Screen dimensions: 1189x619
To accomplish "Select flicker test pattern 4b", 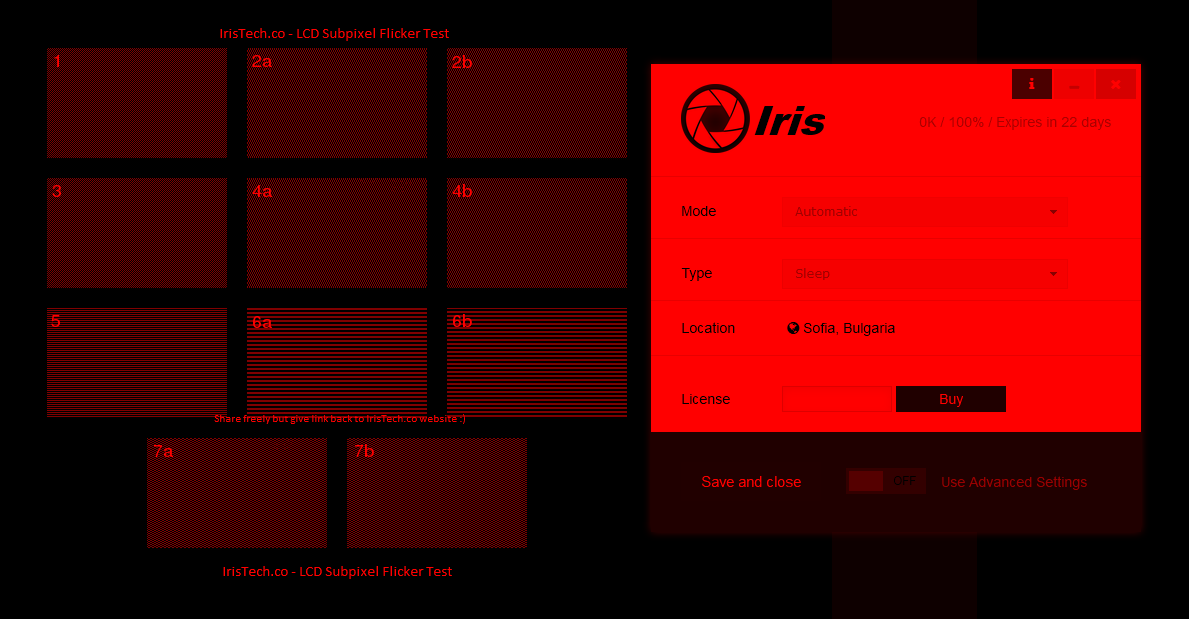I will [537, 233].
